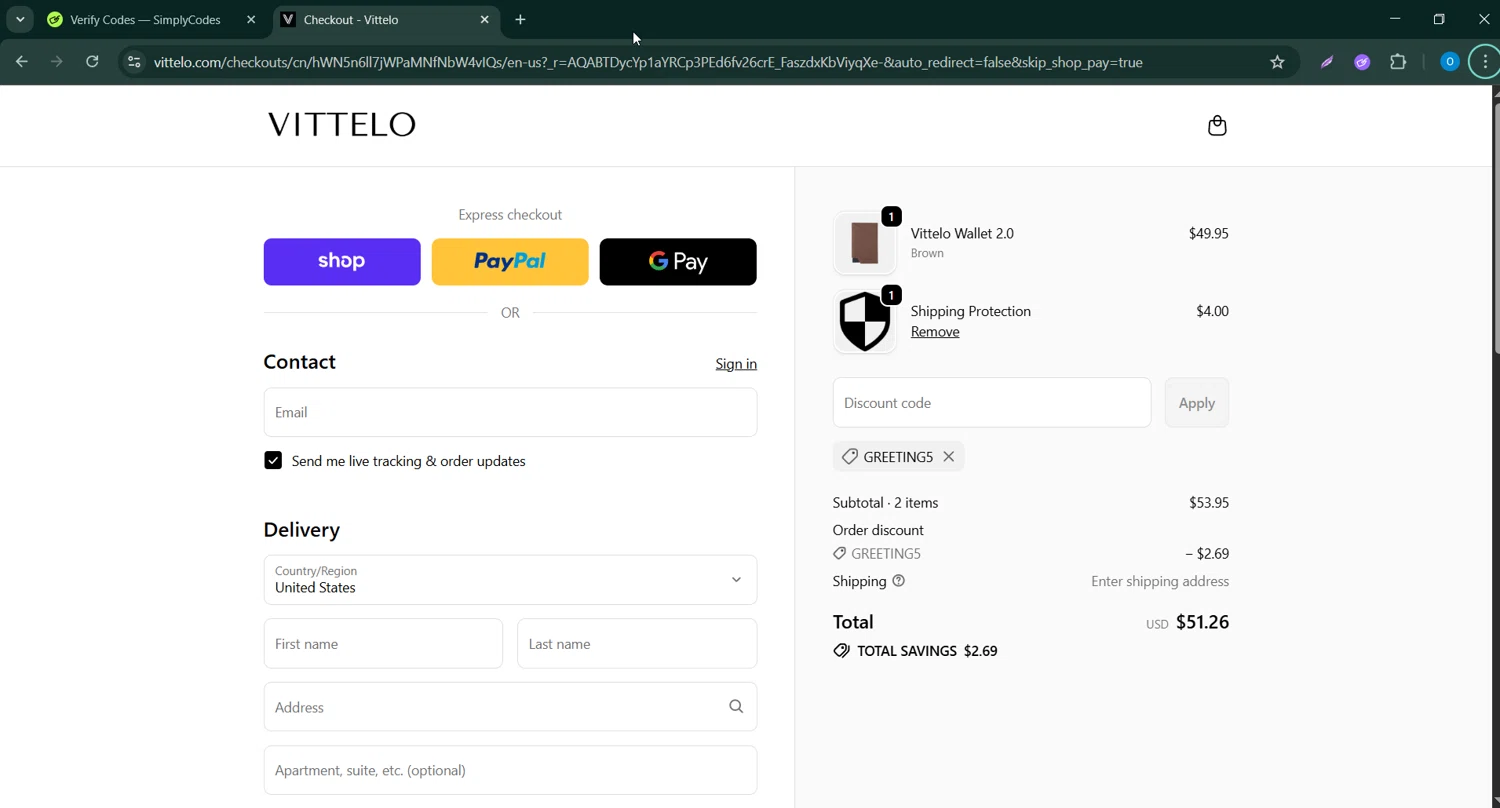Click Shipping Protection shield thumbnail
The image size is (1500, 808).
coord(864,322)
